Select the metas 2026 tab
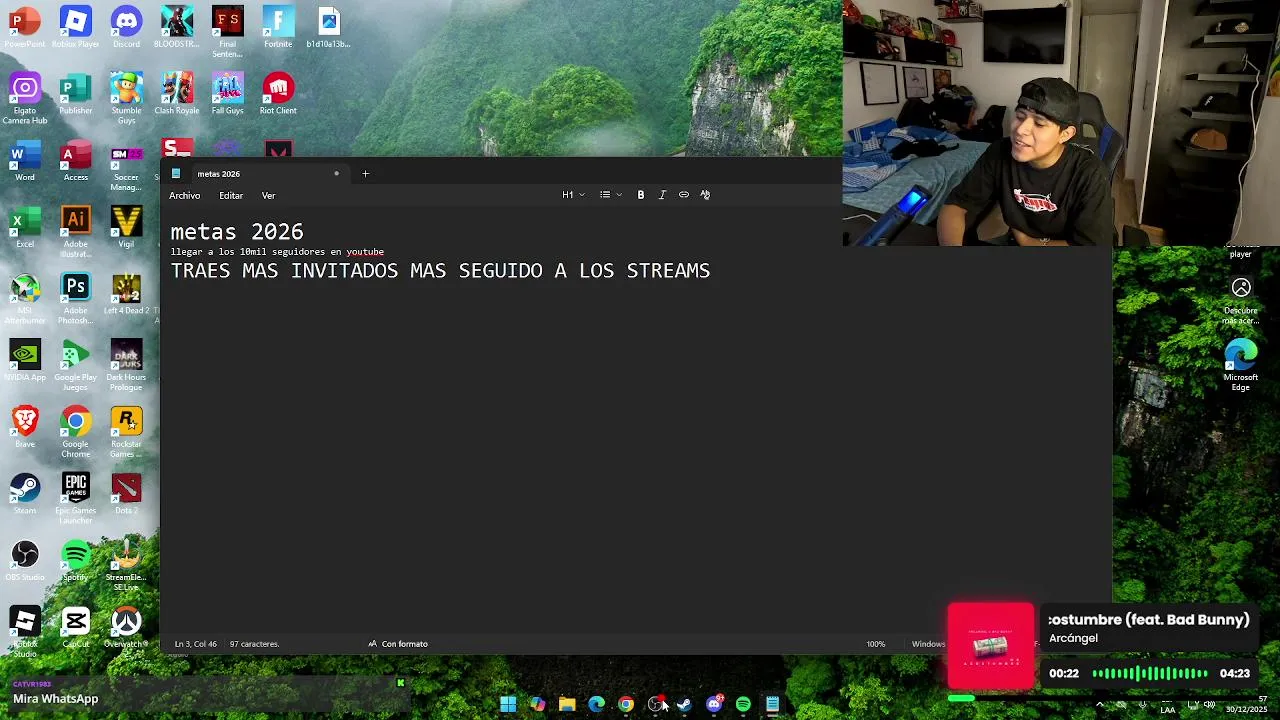 pos(256,174)
